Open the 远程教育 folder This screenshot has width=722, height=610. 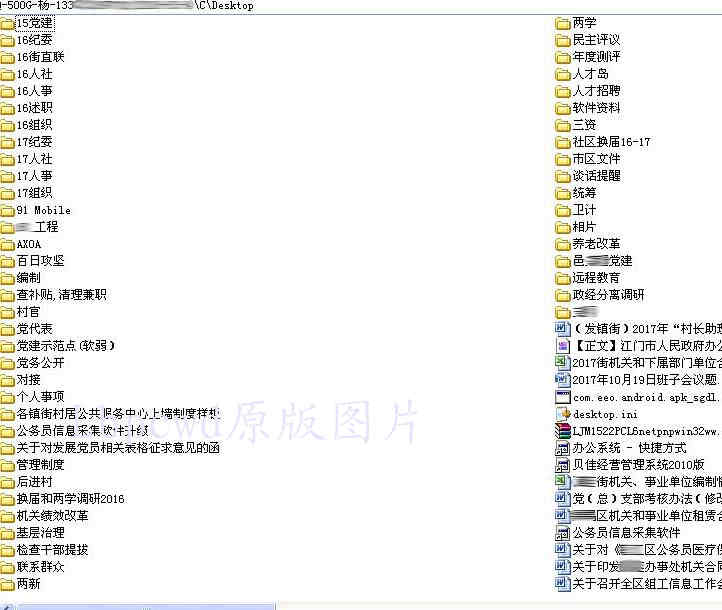(x=596, y=278)
